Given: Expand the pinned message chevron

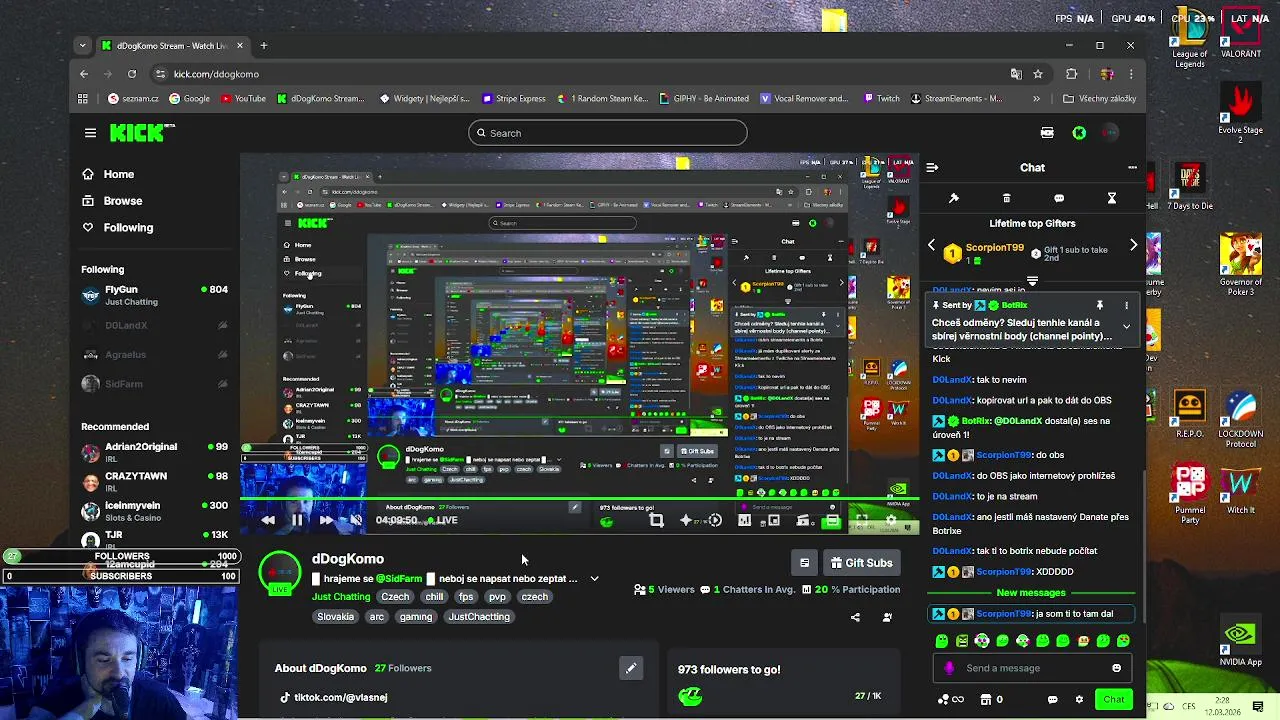Looking at the screenshot, I should pyautogui.click(x=1126, y=327).
